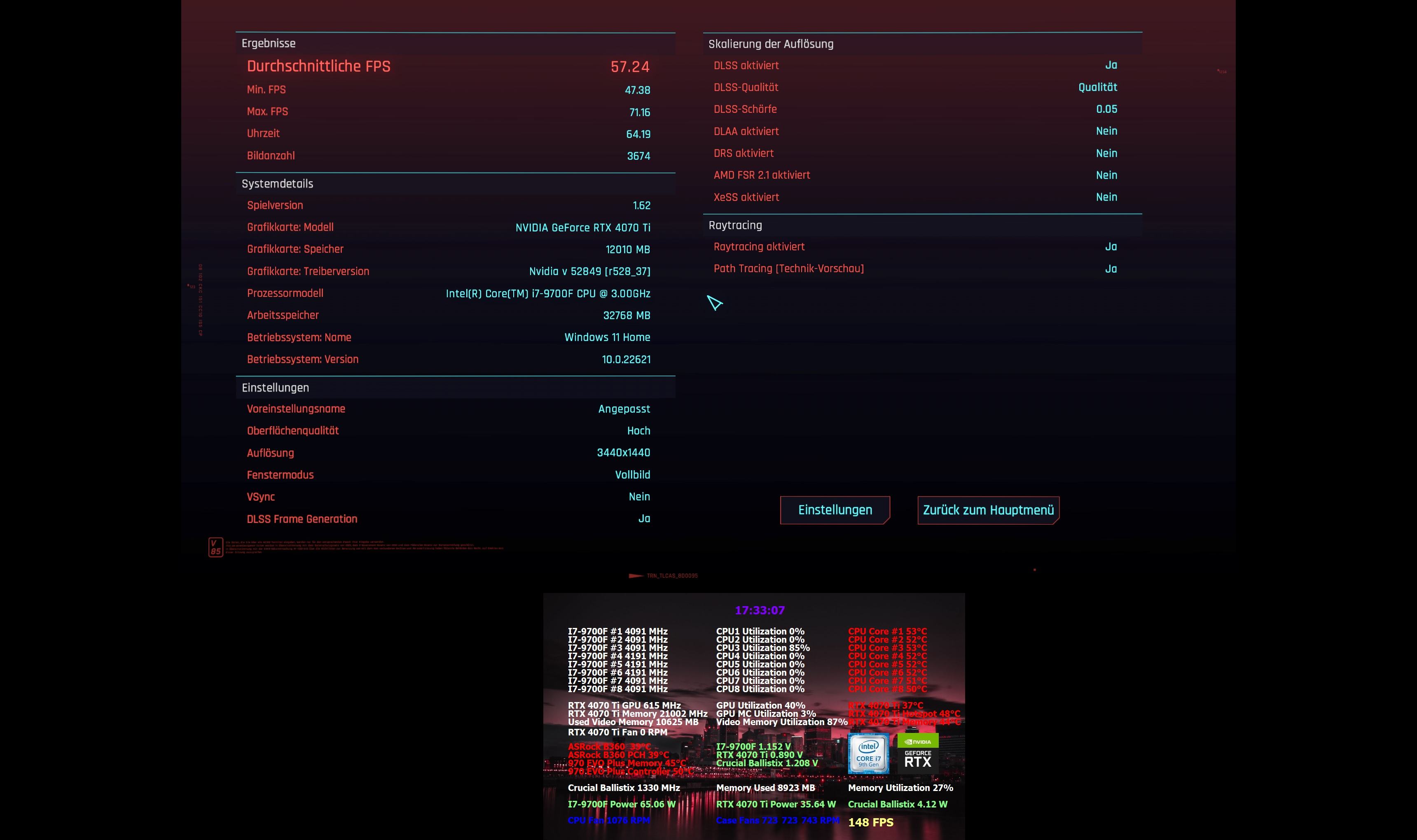Click Arbeitsspeicher value 32768 MB
The width and height of the screenshot is (1417, 840).
[627, 315]
